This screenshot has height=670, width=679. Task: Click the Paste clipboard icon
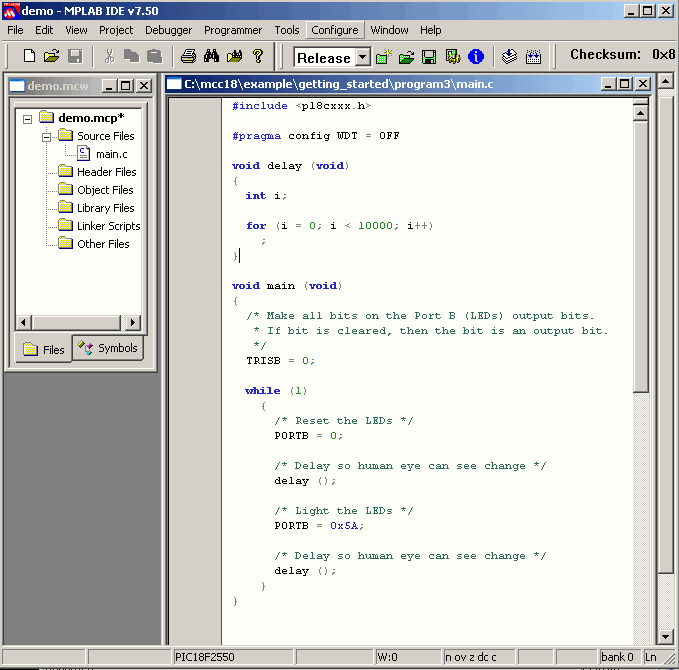(154, 56)
